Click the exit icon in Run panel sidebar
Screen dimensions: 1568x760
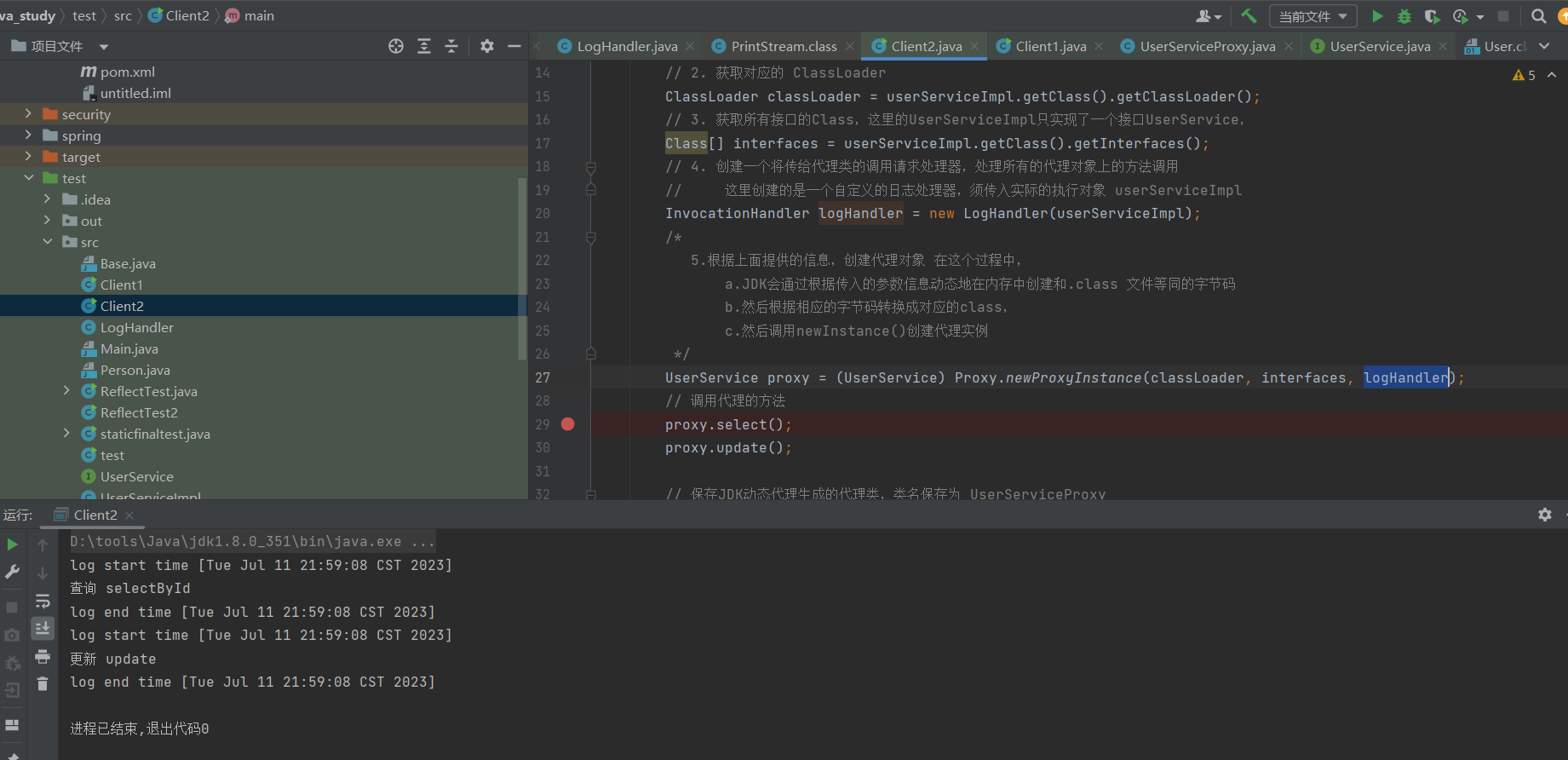[12, 690]
